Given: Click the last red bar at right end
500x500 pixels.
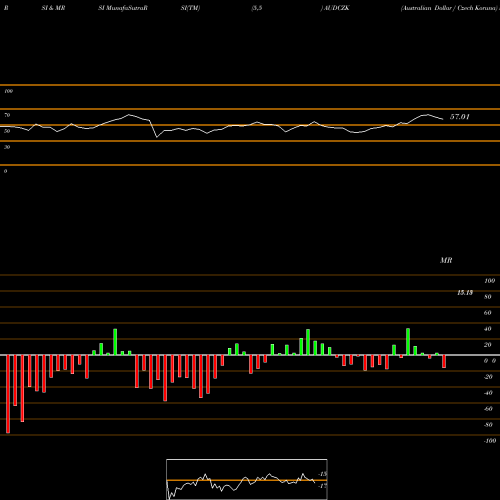Looking at the screenshot, I should [444, 361].
